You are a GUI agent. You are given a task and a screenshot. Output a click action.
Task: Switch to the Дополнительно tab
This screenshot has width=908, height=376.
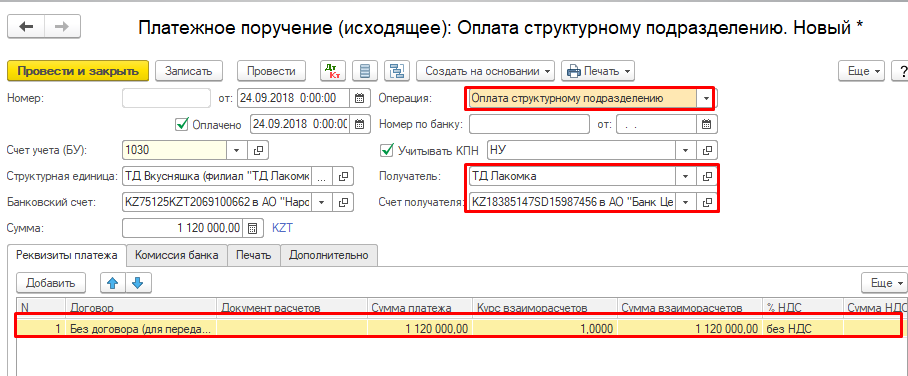point(328,255)
